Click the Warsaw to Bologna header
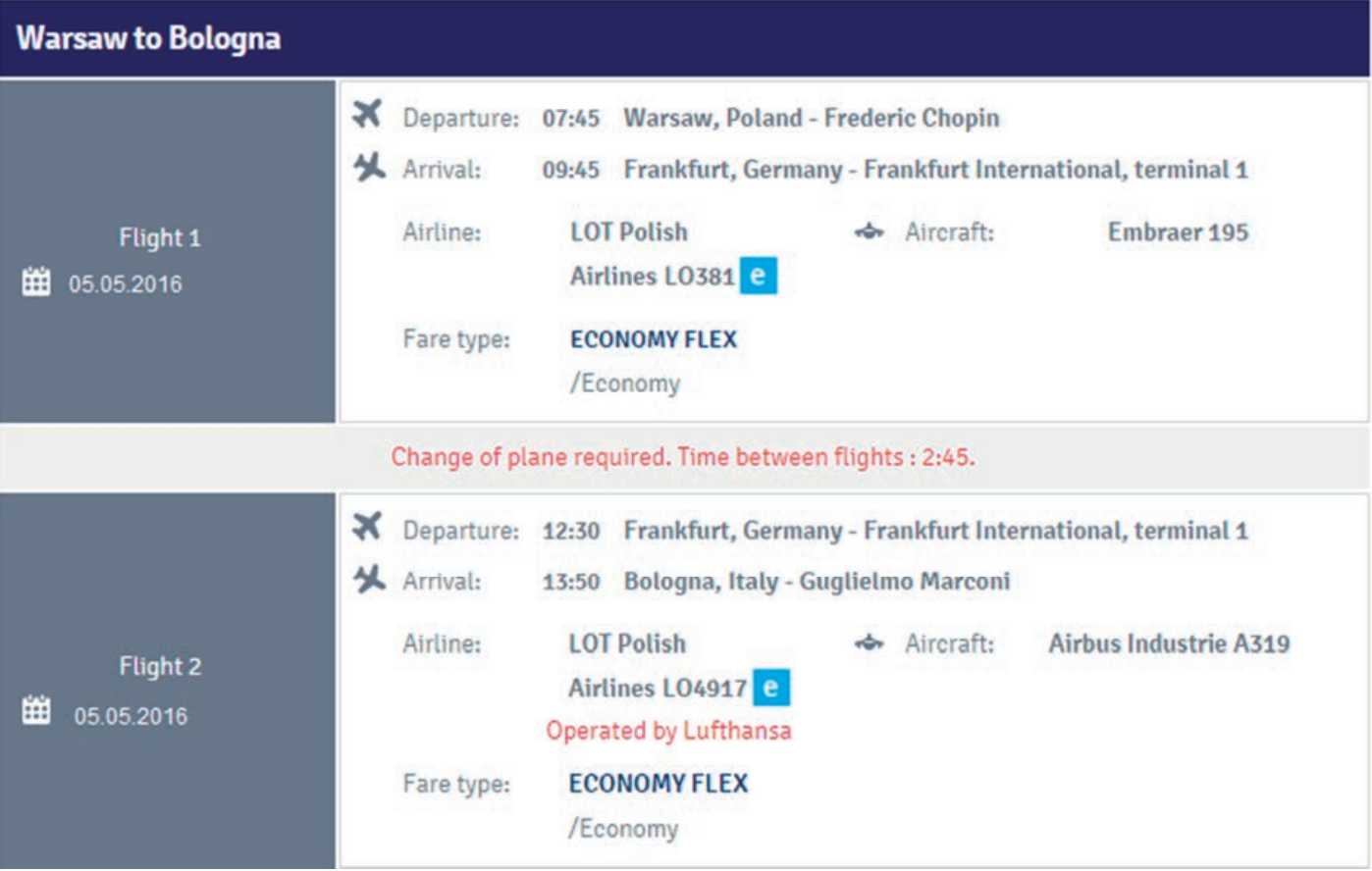This screenshot has width=1372, height=871. [149, 38]
